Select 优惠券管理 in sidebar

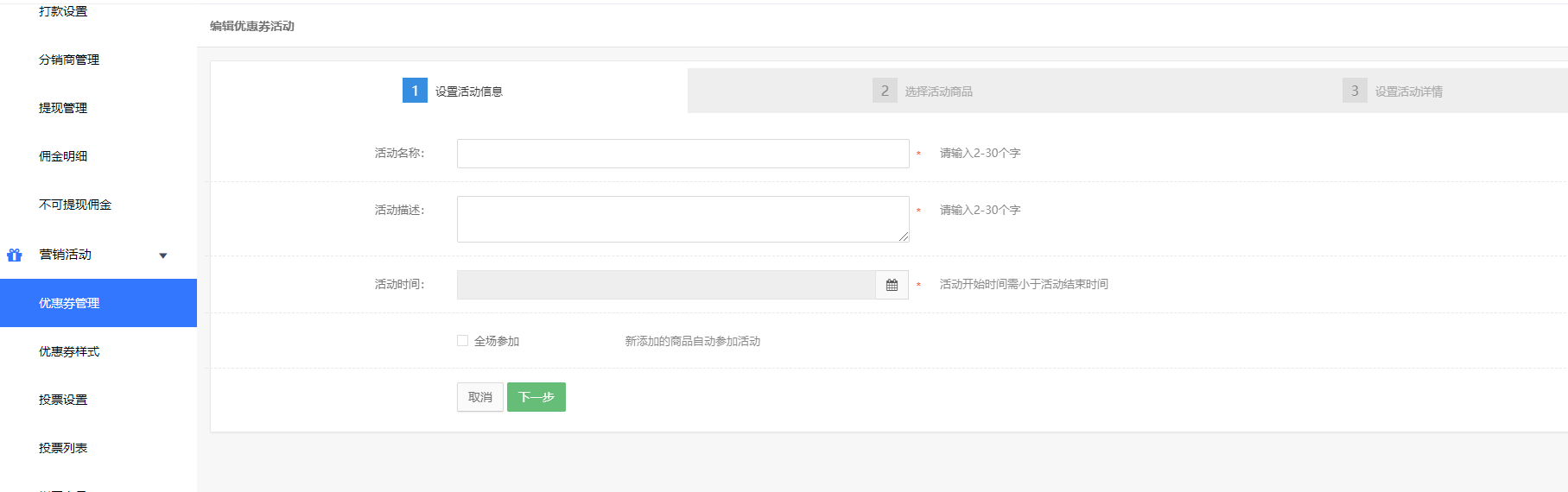(98, 303)
